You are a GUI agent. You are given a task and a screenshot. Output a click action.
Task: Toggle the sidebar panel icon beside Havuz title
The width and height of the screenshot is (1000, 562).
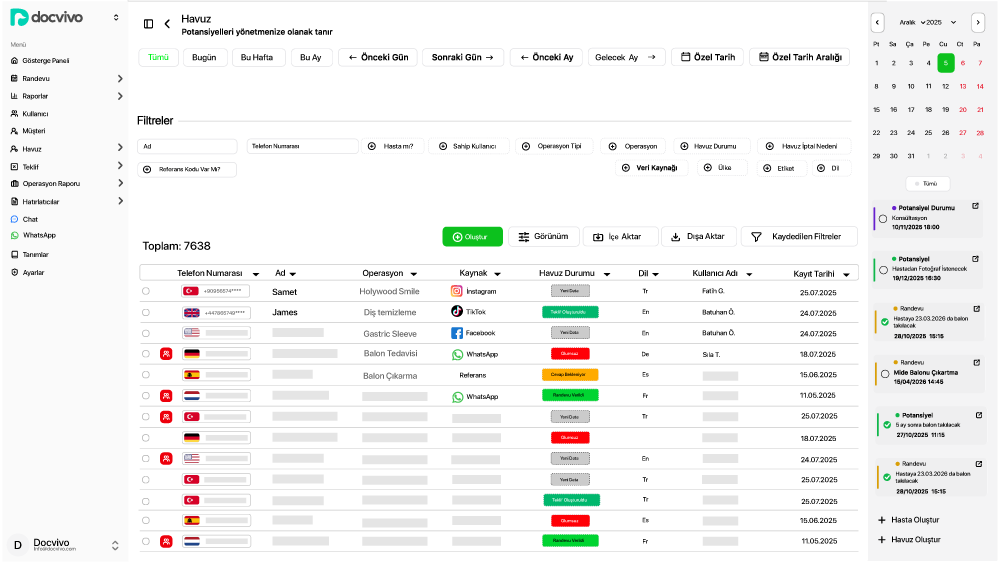click(x=148, y=24)
